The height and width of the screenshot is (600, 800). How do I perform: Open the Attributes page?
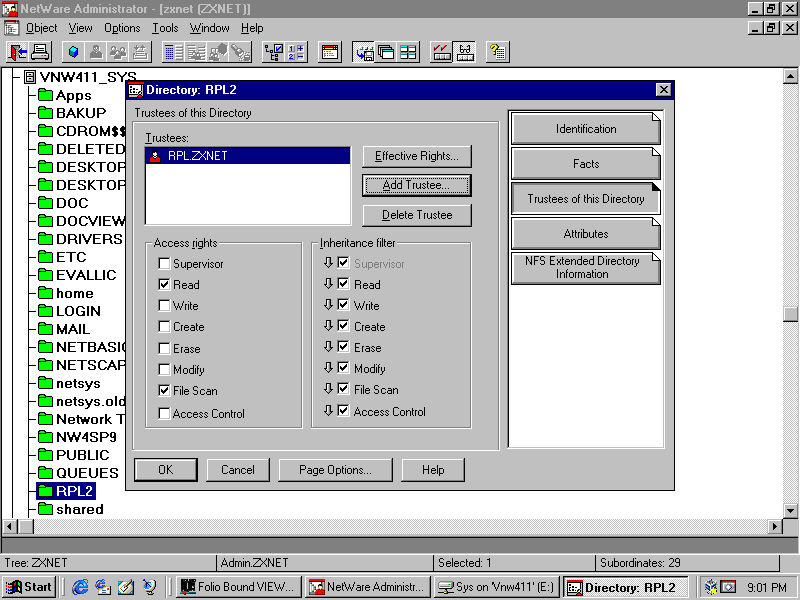(x=586, y=234)
